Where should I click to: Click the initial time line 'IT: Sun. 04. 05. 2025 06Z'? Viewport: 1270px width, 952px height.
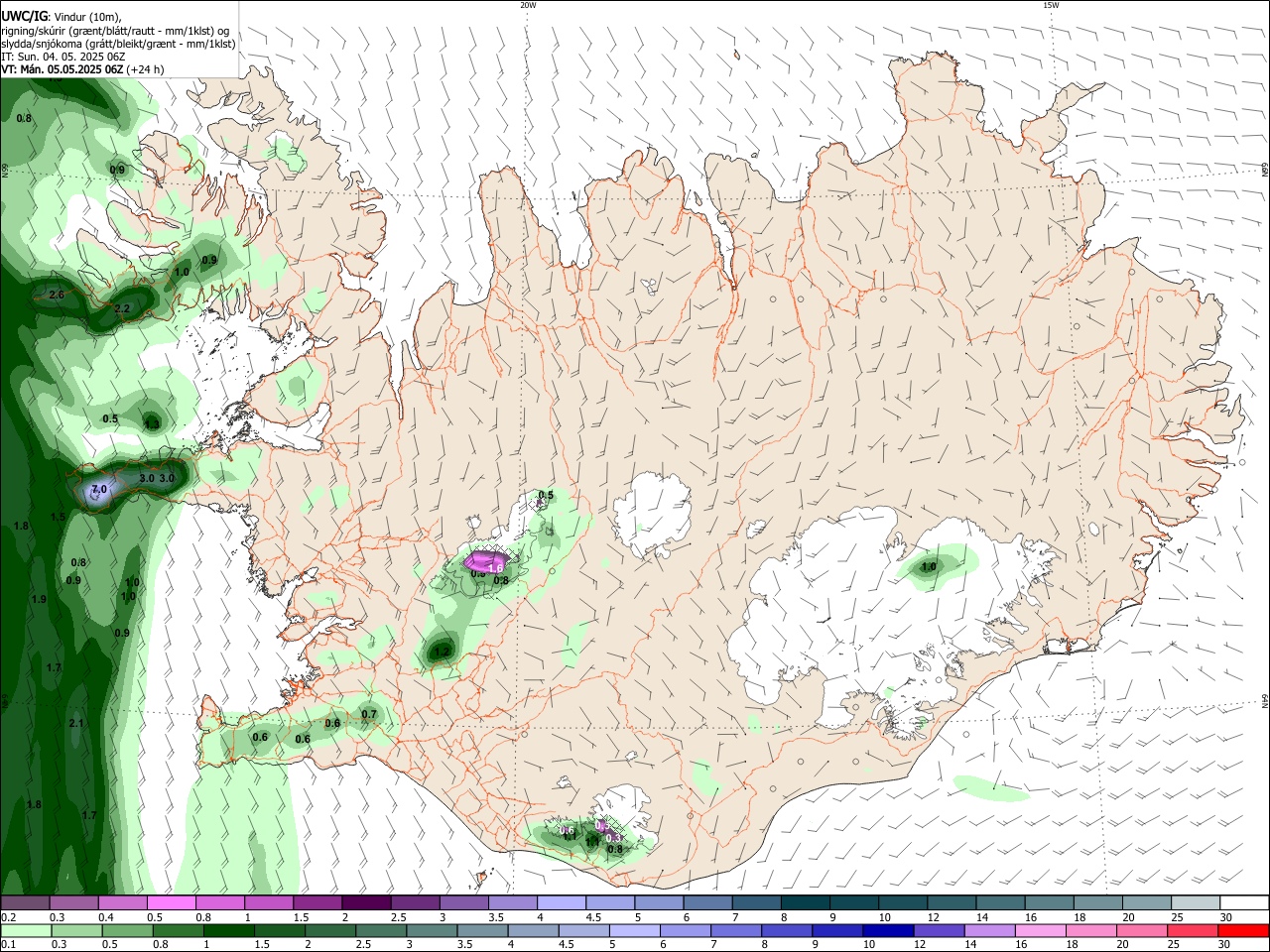pos(63,57)
